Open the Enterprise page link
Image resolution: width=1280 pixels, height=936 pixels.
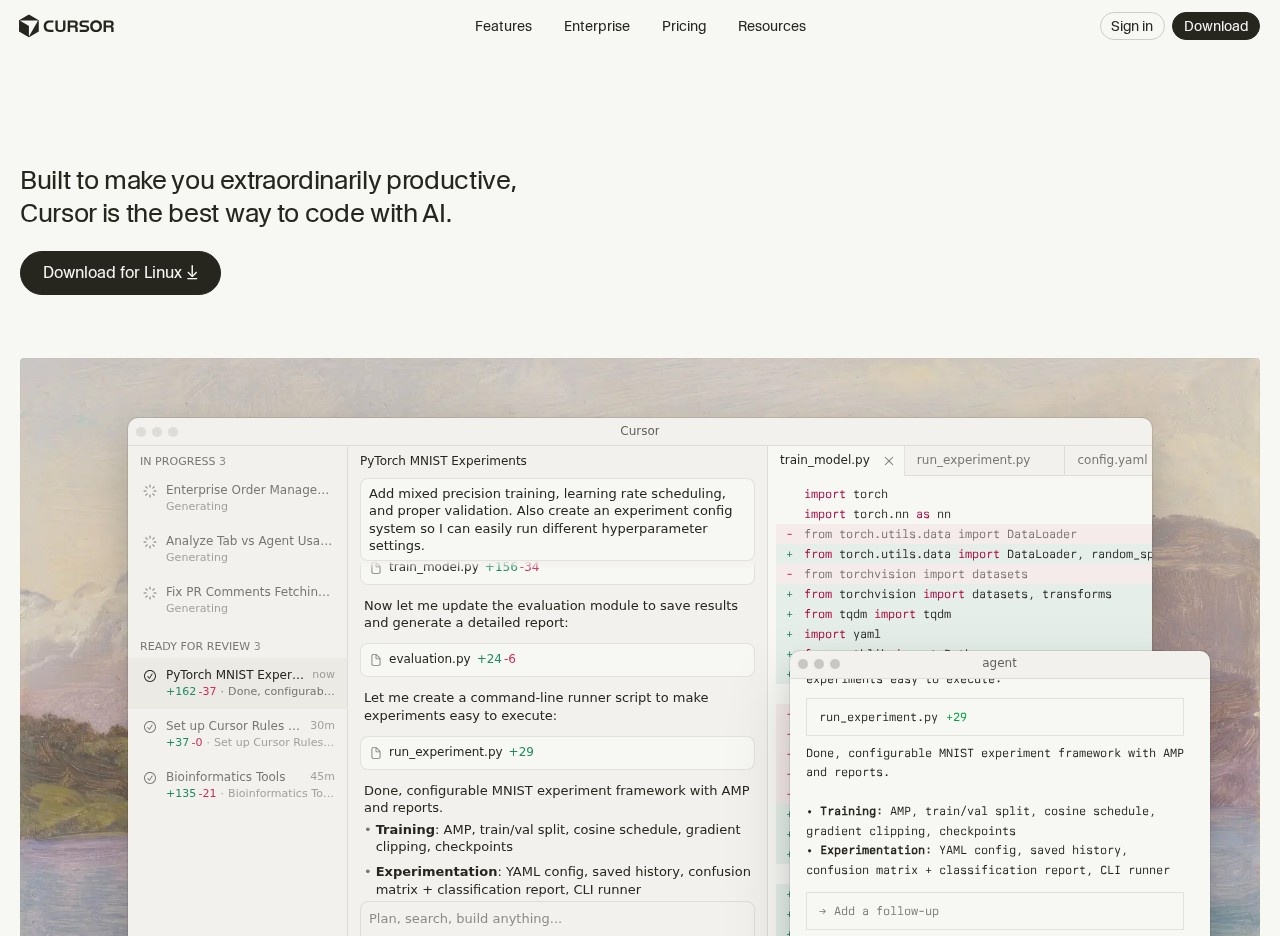597,26
